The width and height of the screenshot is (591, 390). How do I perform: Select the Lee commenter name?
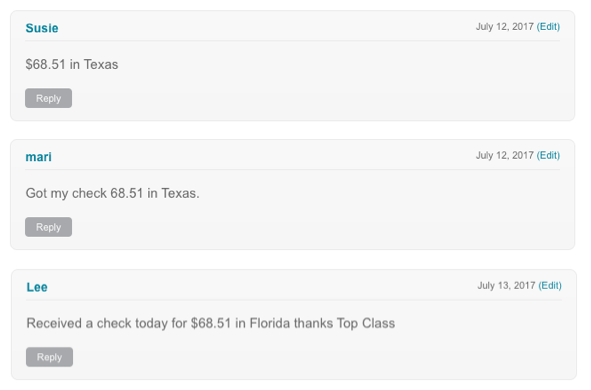pos(37,288)
